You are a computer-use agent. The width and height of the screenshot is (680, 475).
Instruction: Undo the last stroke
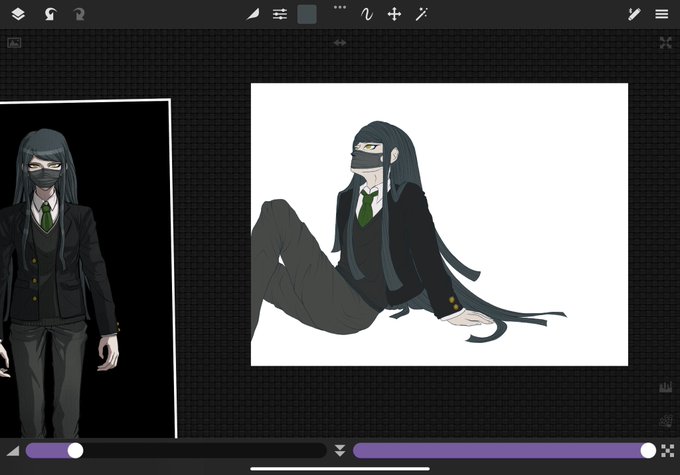pos(50,14)
